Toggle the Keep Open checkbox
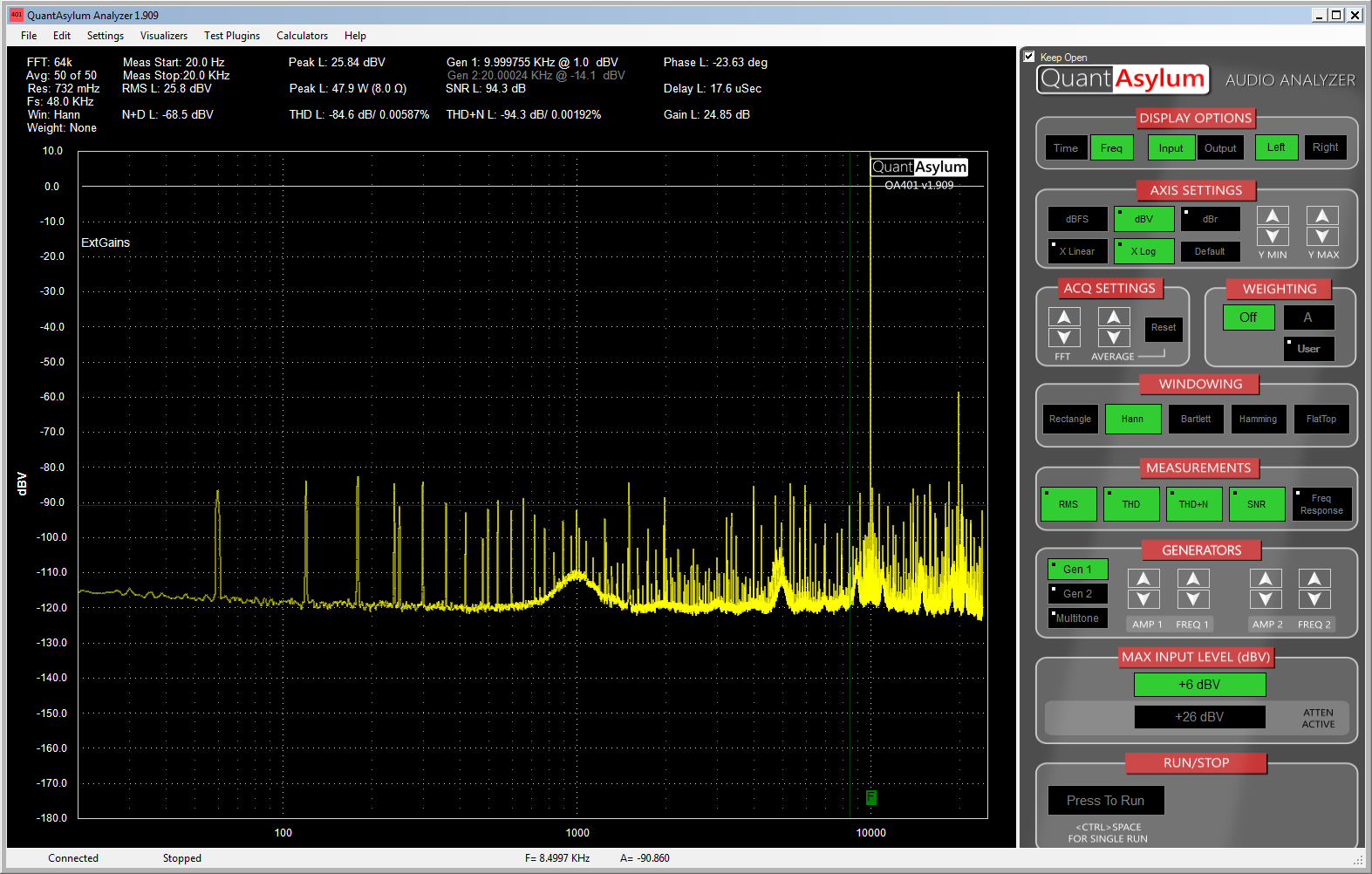This screenshot has height=874, width=1372. [1029, 57]
